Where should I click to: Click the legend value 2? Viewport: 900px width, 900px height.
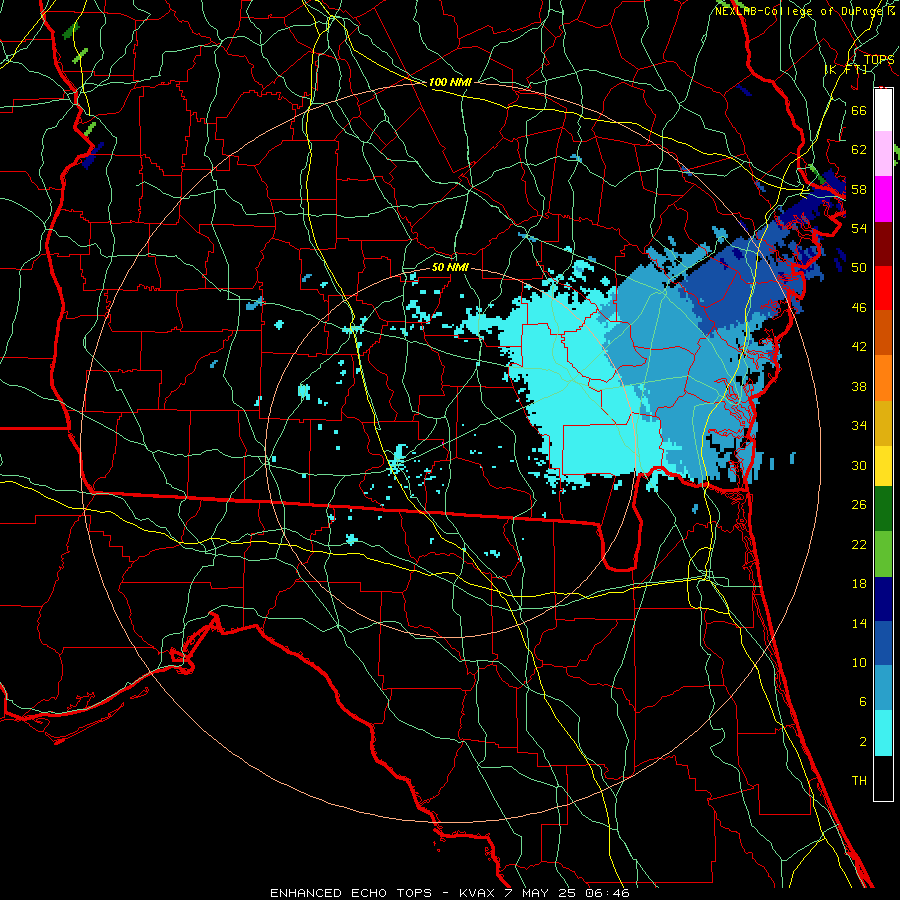coord(862,742)
